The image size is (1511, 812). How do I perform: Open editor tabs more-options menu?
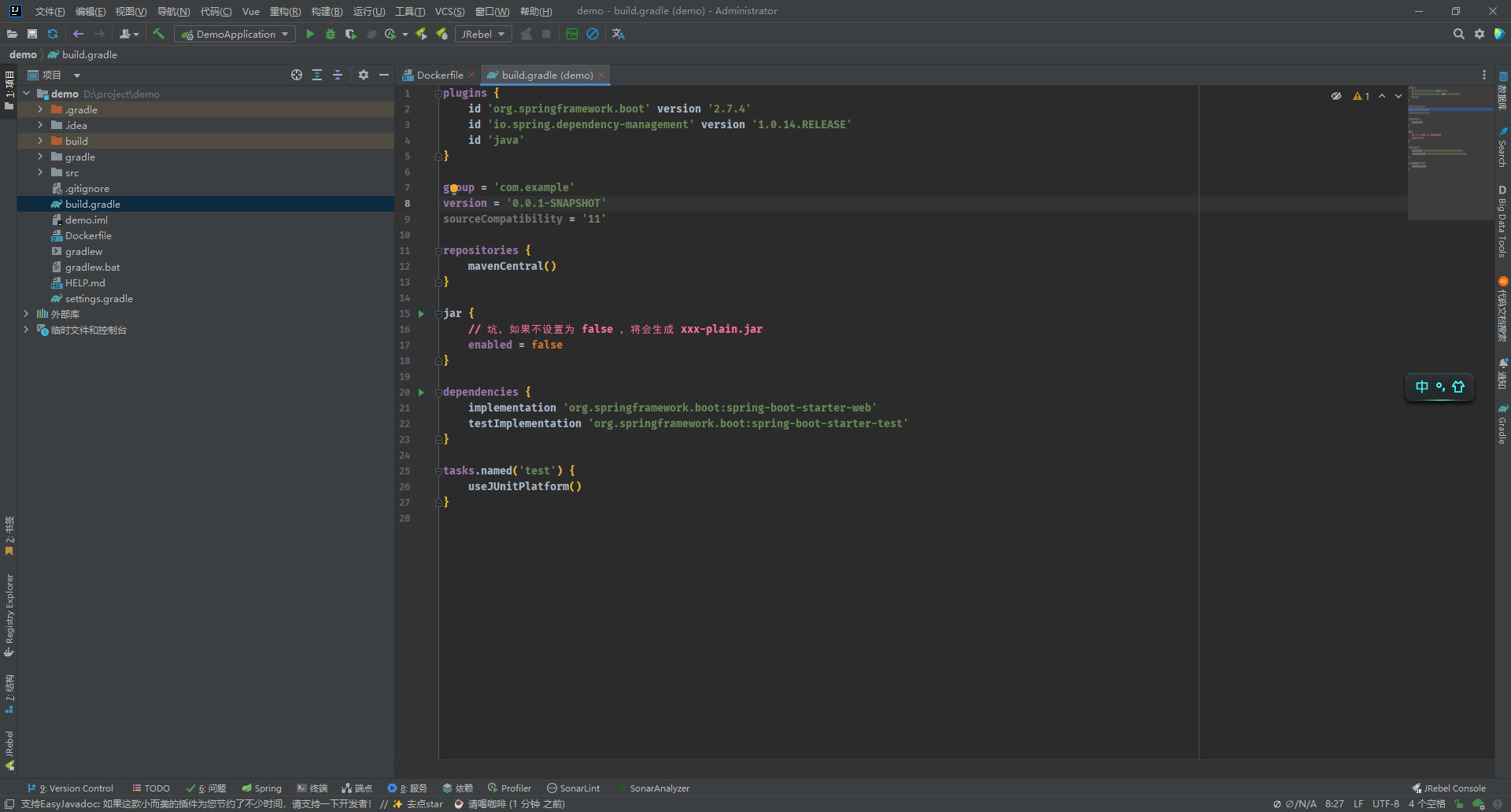[x=1484, y=75]
